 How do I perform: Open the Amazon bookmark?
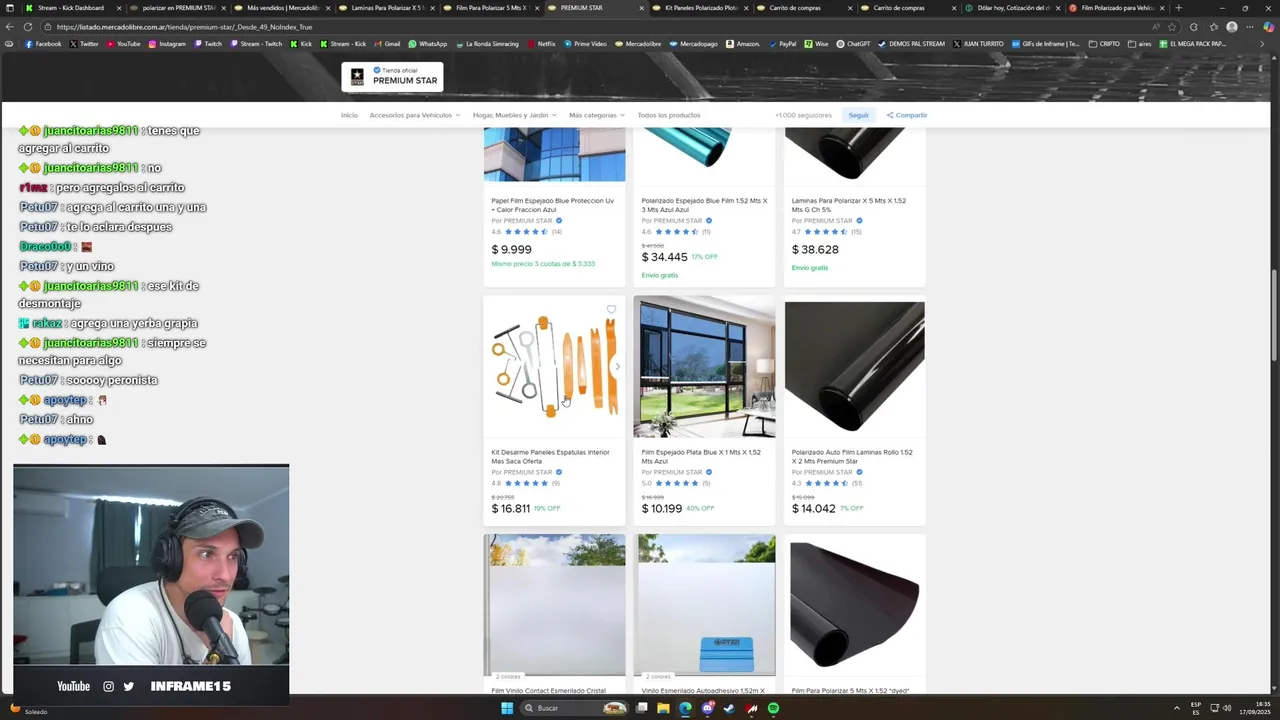743,44
